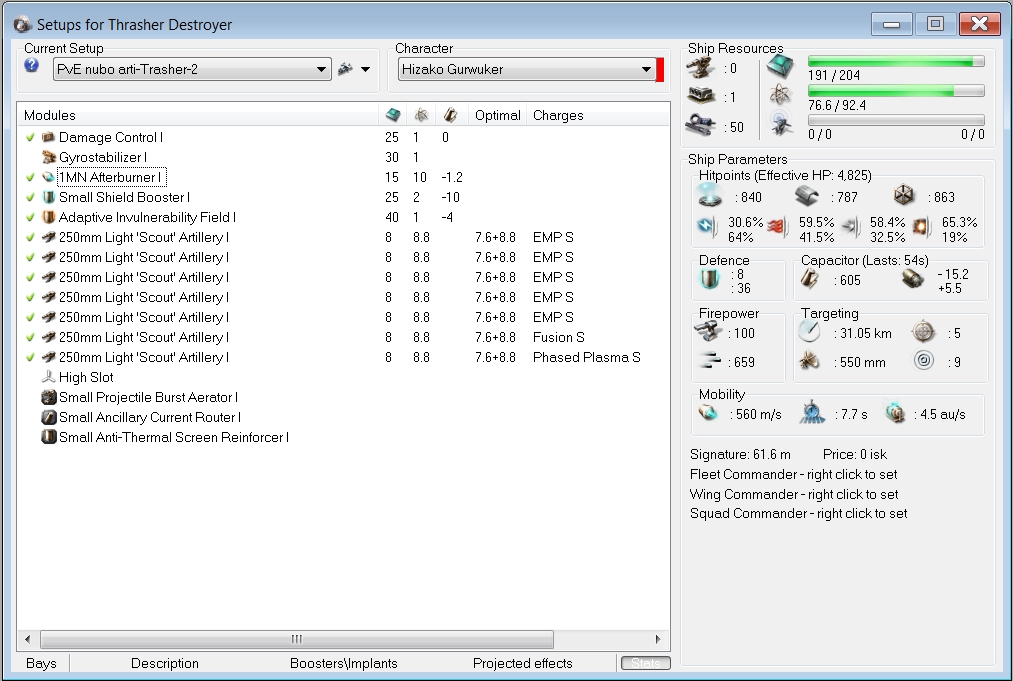
Task: Click the scan resolution icon showing 550 mm
Action: 809,360
